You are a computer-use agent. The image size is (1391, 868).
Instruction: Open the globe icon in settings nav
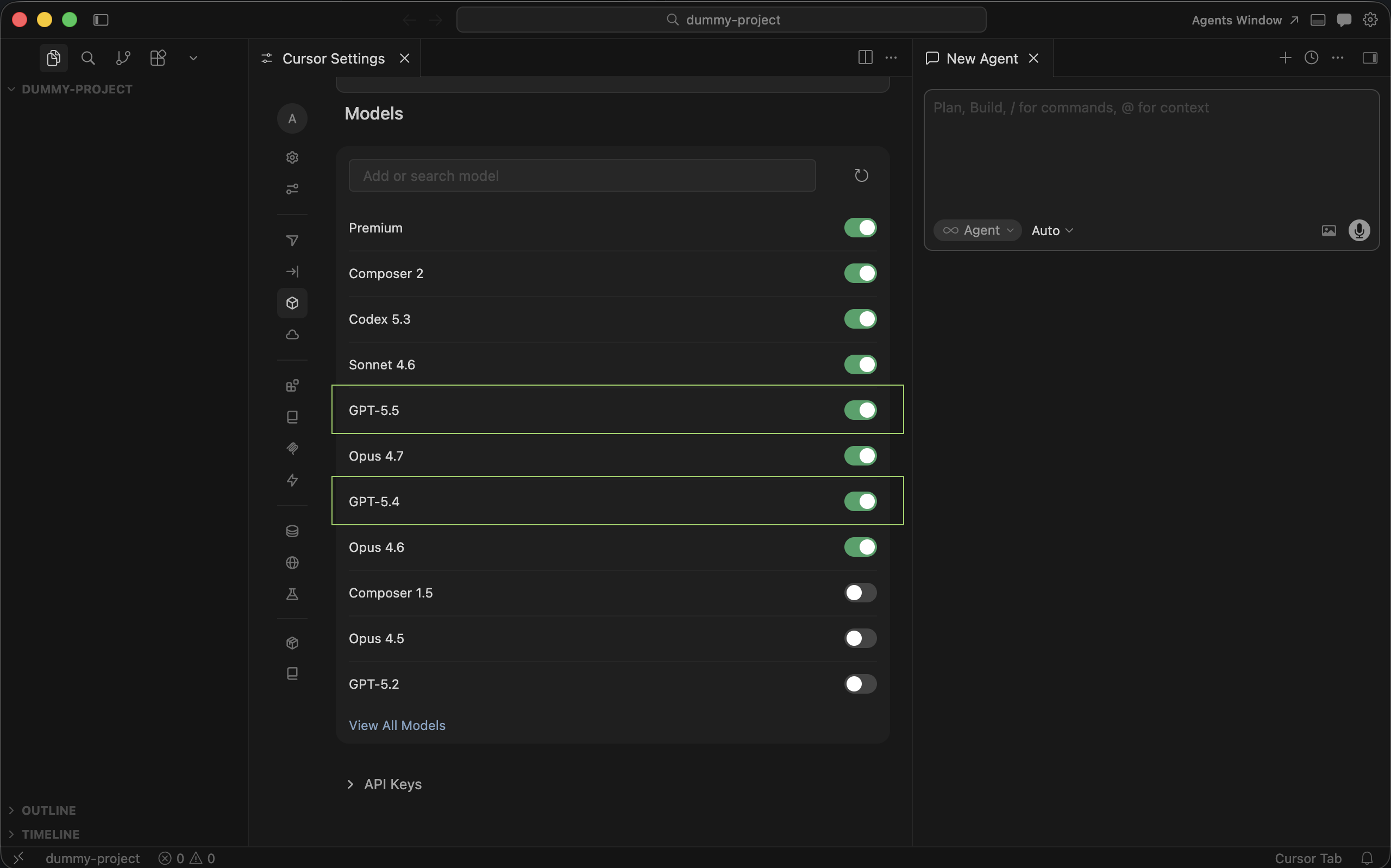tap(292, 563)
